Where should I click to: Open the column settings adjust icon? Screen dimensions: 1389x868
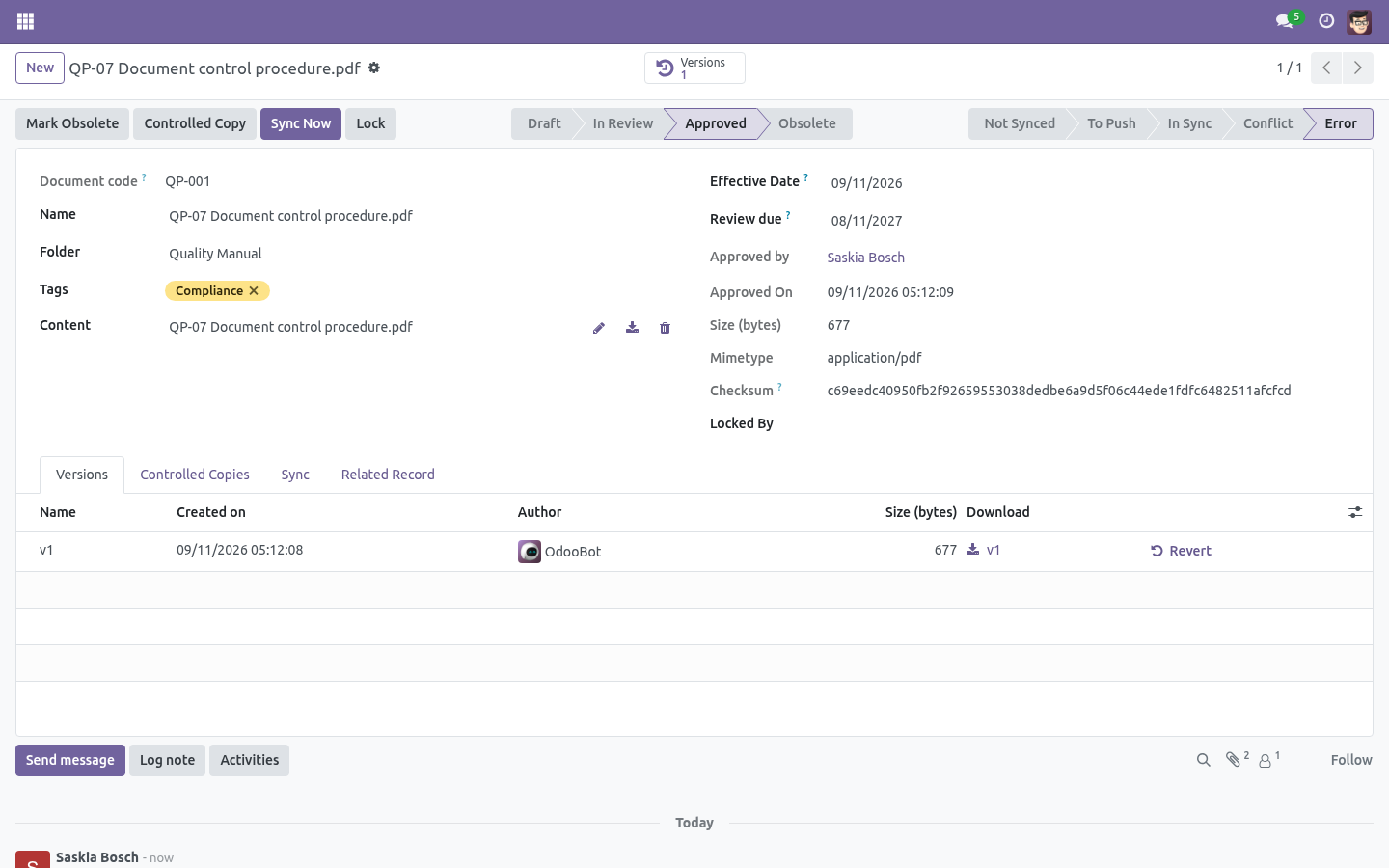point(1355,512)
